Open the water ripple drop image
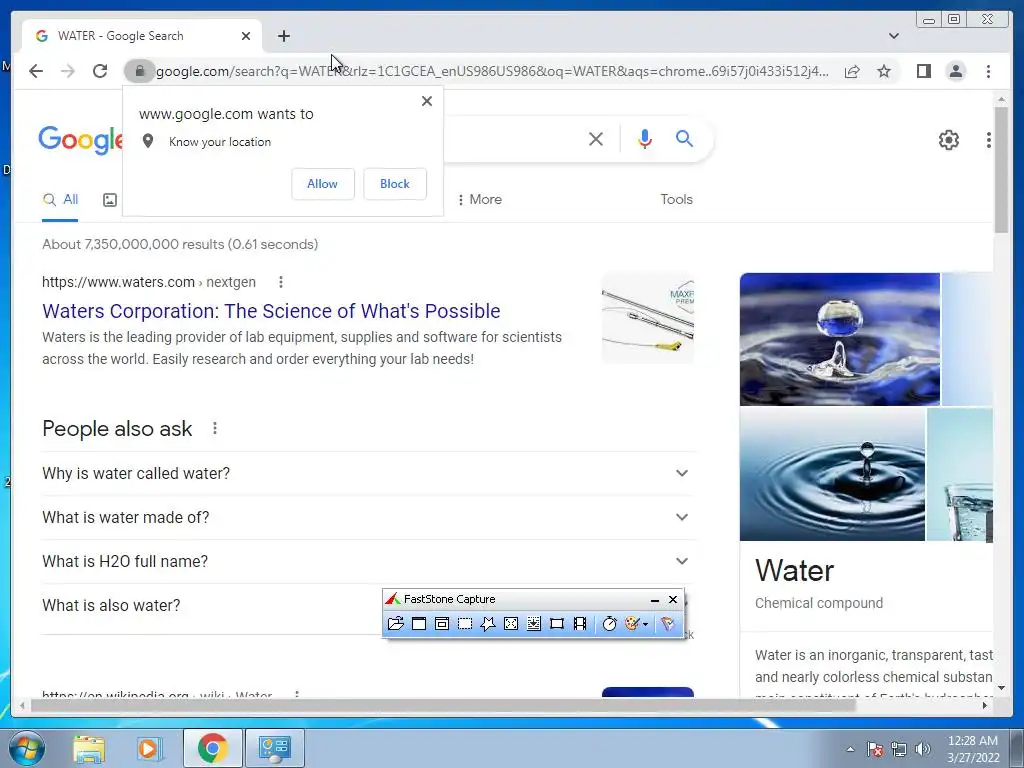This screenshot has width=1024, height=768. point(832,475)
